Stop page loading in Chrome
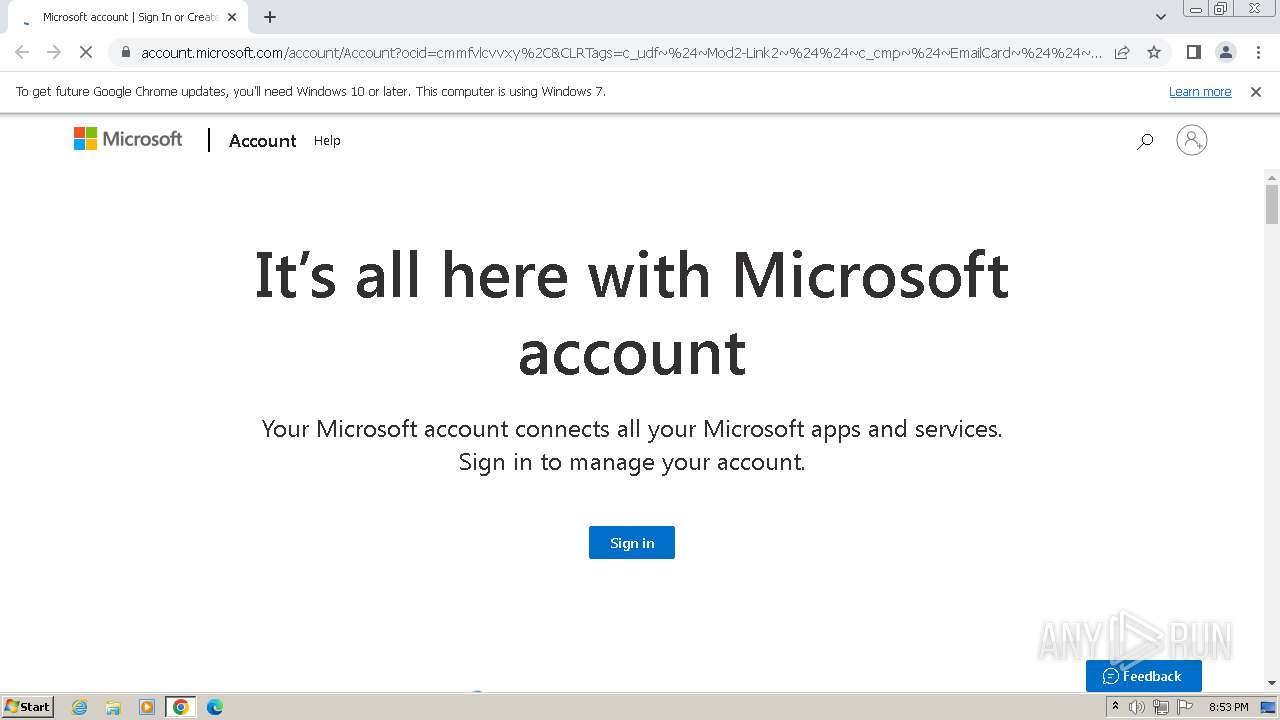This screenshot has width=1280, height=720. 86,52
